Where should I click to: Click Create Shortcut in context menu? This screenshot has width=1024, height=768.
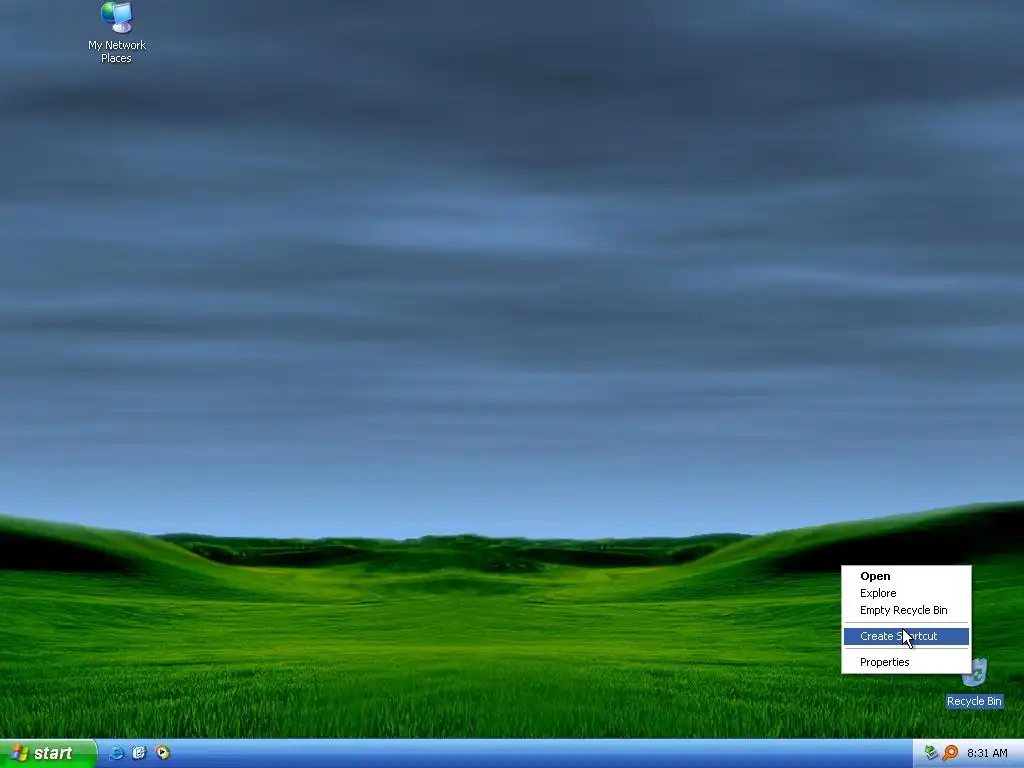tap(906, 636)
